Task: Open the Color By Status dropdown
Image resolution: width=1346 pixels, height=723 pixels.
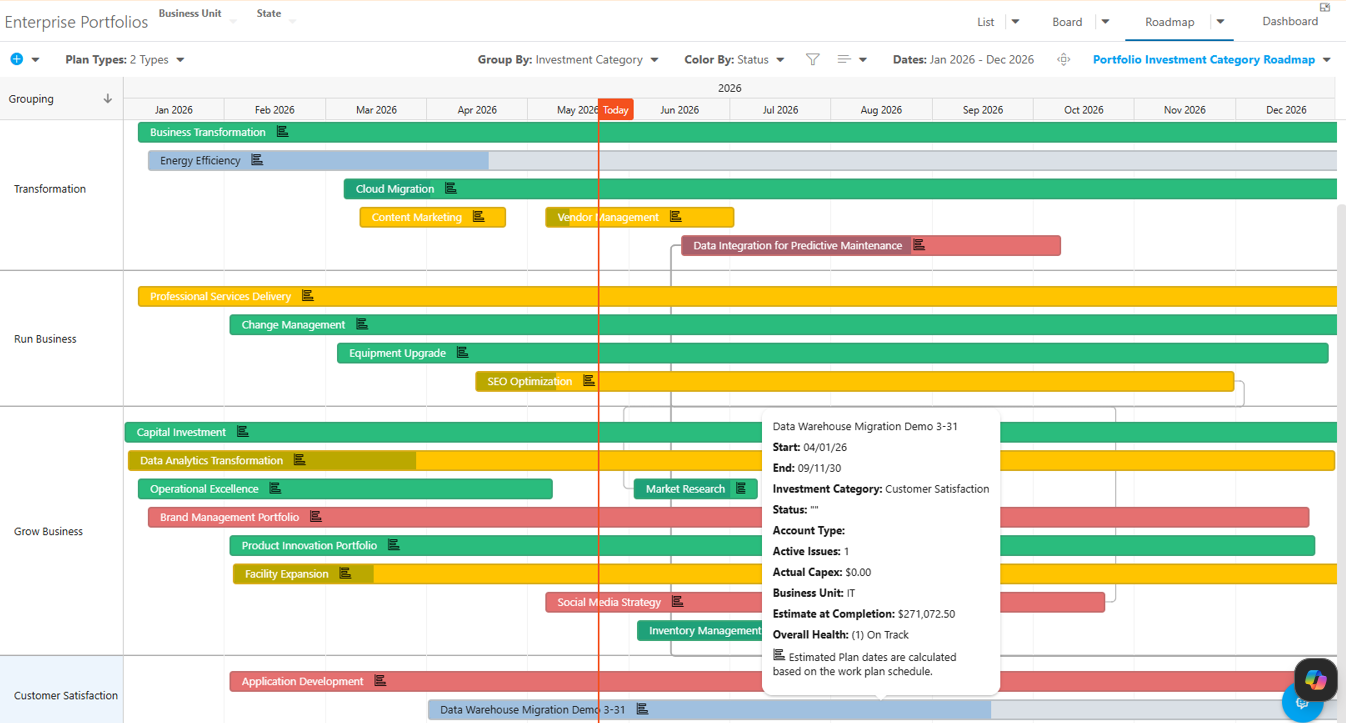Action: 734,60
